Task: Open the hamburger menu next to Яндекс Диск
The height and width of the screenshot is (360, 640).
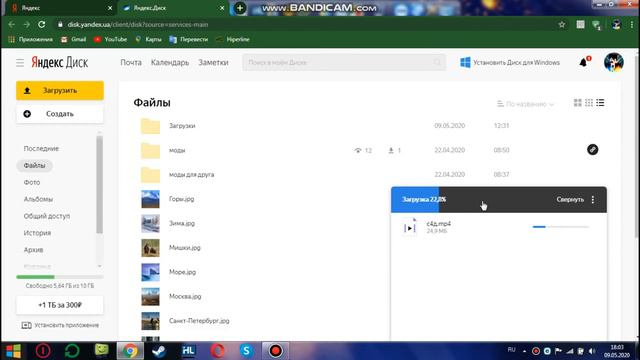Action: pyautogui.click(x=20, y=62)
